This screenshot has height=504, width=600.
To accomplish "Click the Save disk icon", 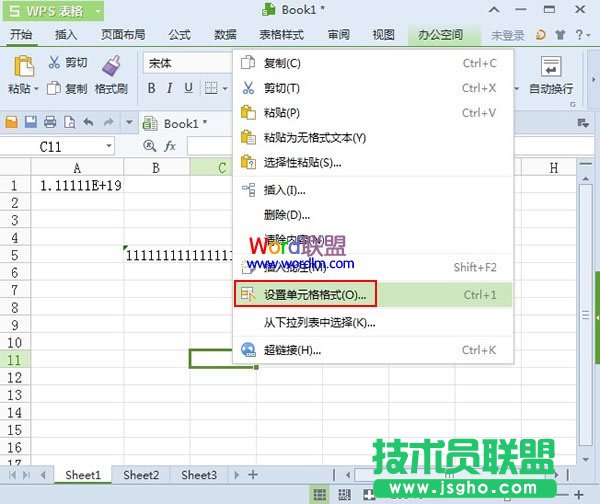I will pyautogui.click(x=31, y=122).
